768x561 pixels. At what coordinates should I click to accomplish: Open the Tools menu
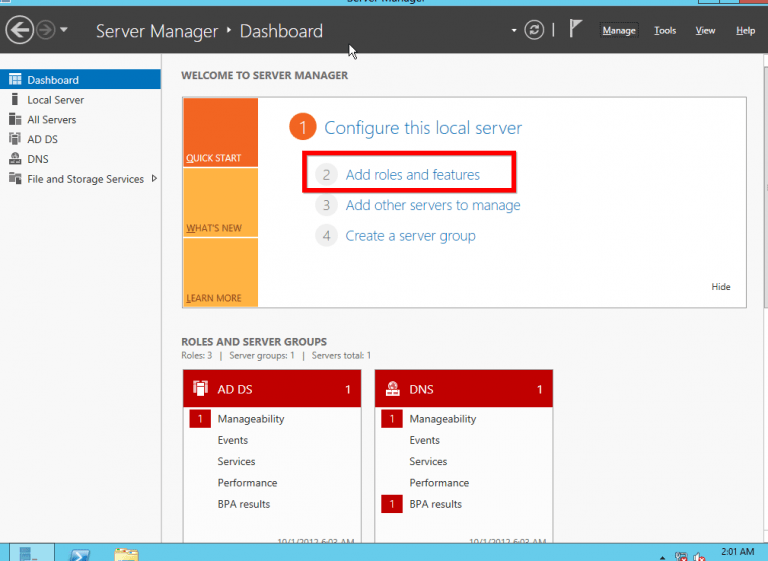665,30
